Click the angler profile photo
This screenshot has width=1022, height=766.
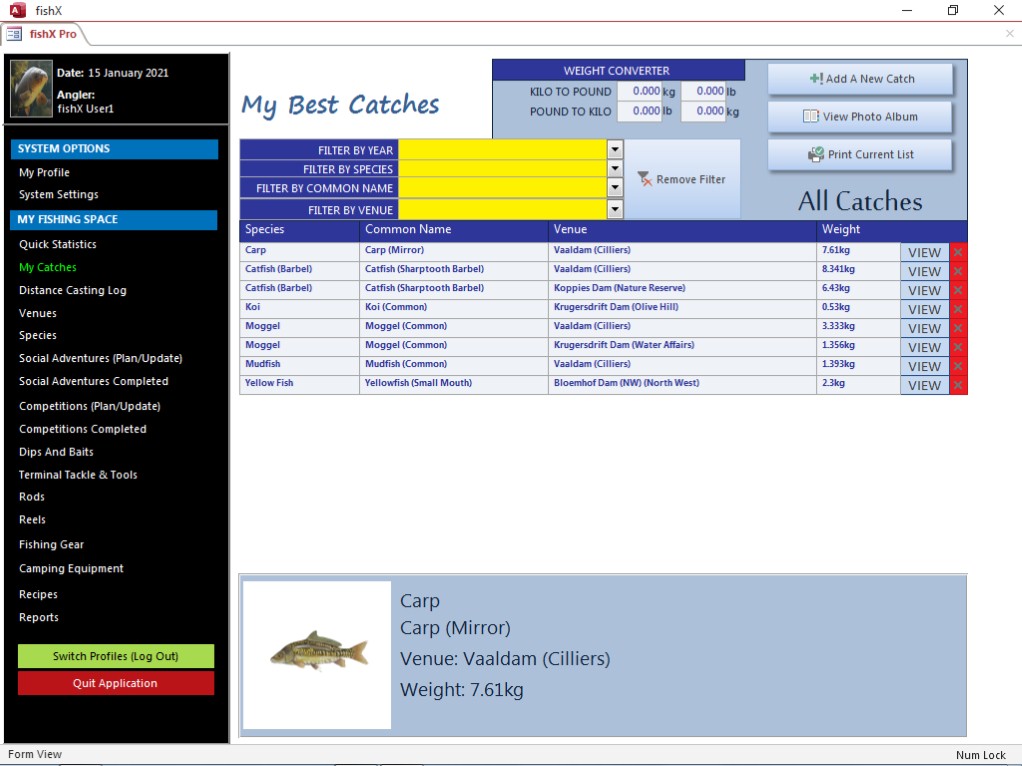click(x=31, y=89)
